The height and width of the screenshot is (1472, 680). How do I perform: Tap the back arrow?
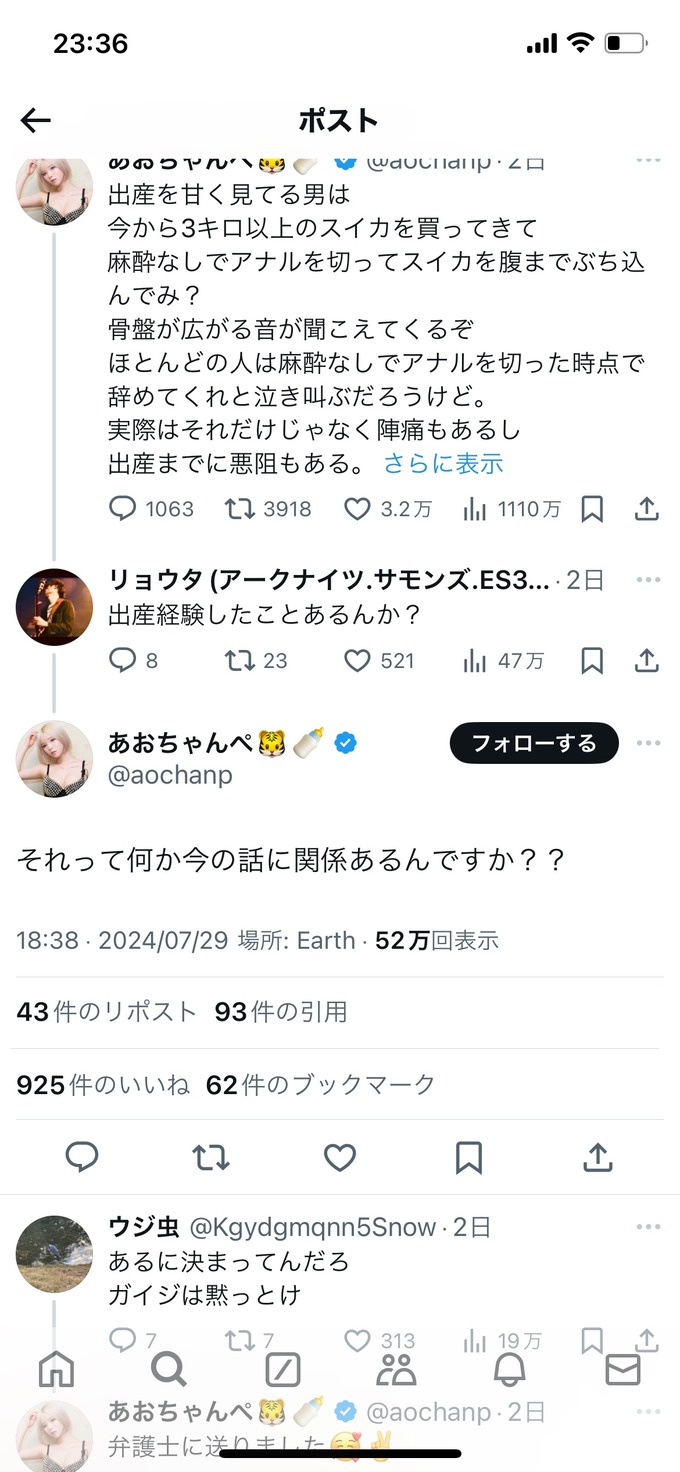(x=36, y=121)
